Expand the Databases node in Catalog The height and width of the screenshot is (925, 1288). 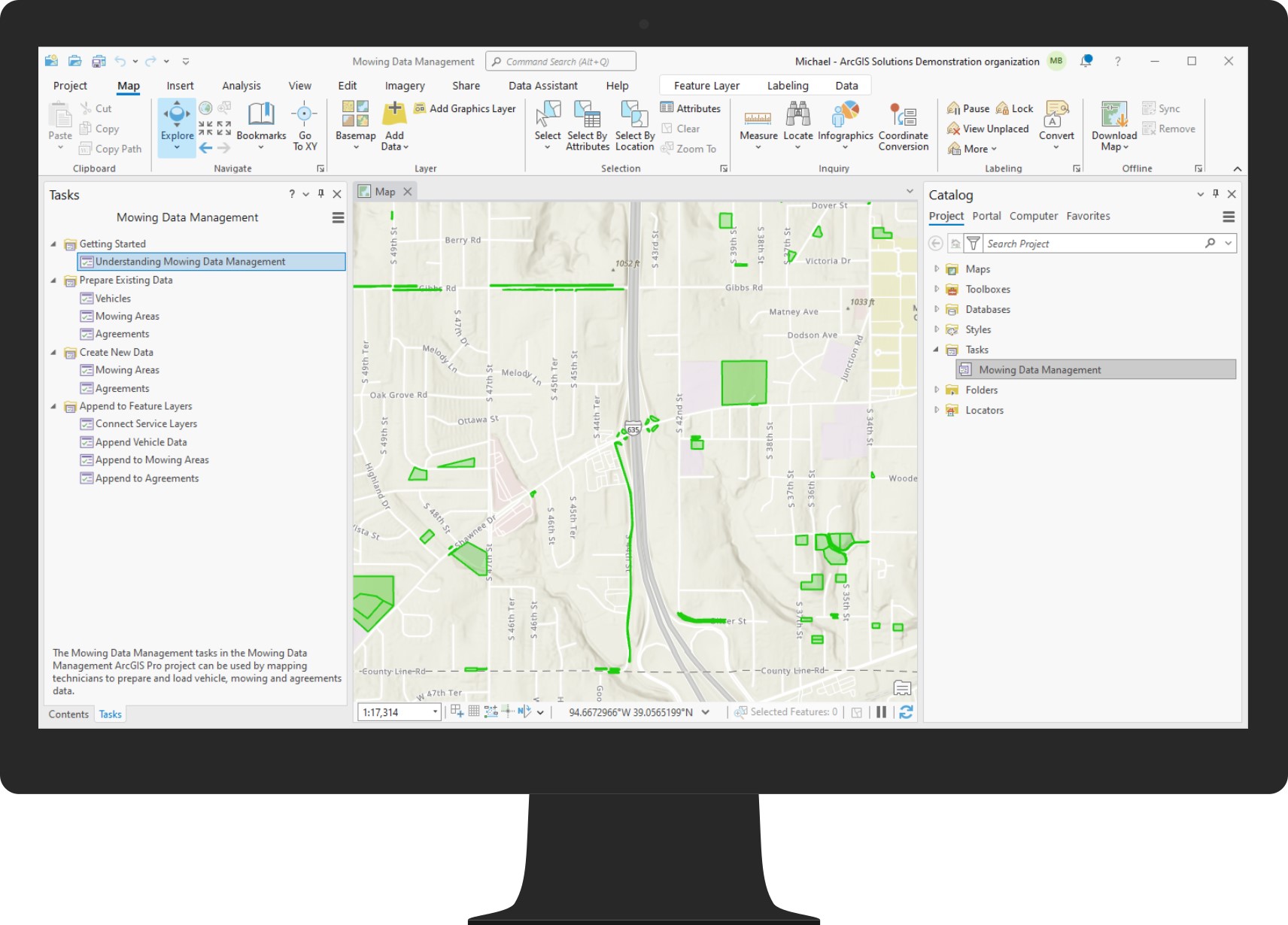point(937,309)
